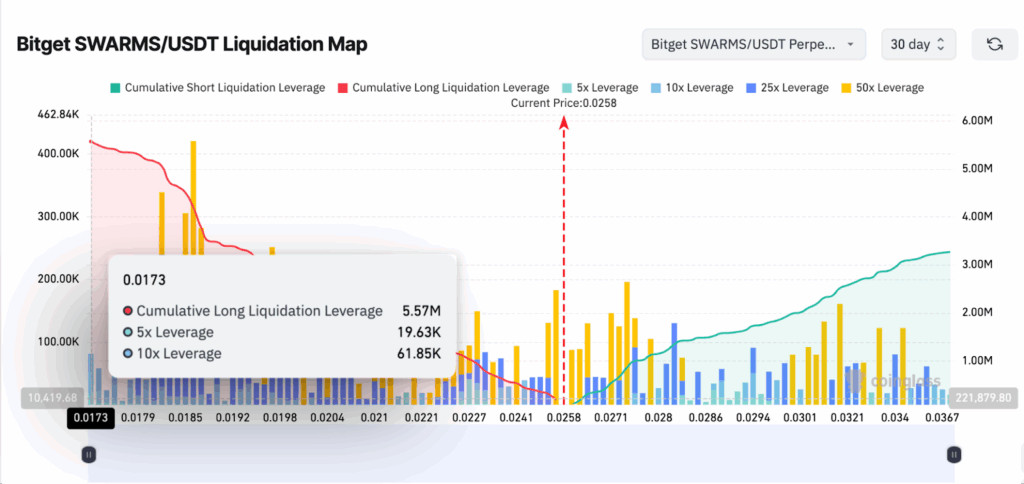Click the 0.0271 x-axis label

pyautogui.click(x=611, y=418)
